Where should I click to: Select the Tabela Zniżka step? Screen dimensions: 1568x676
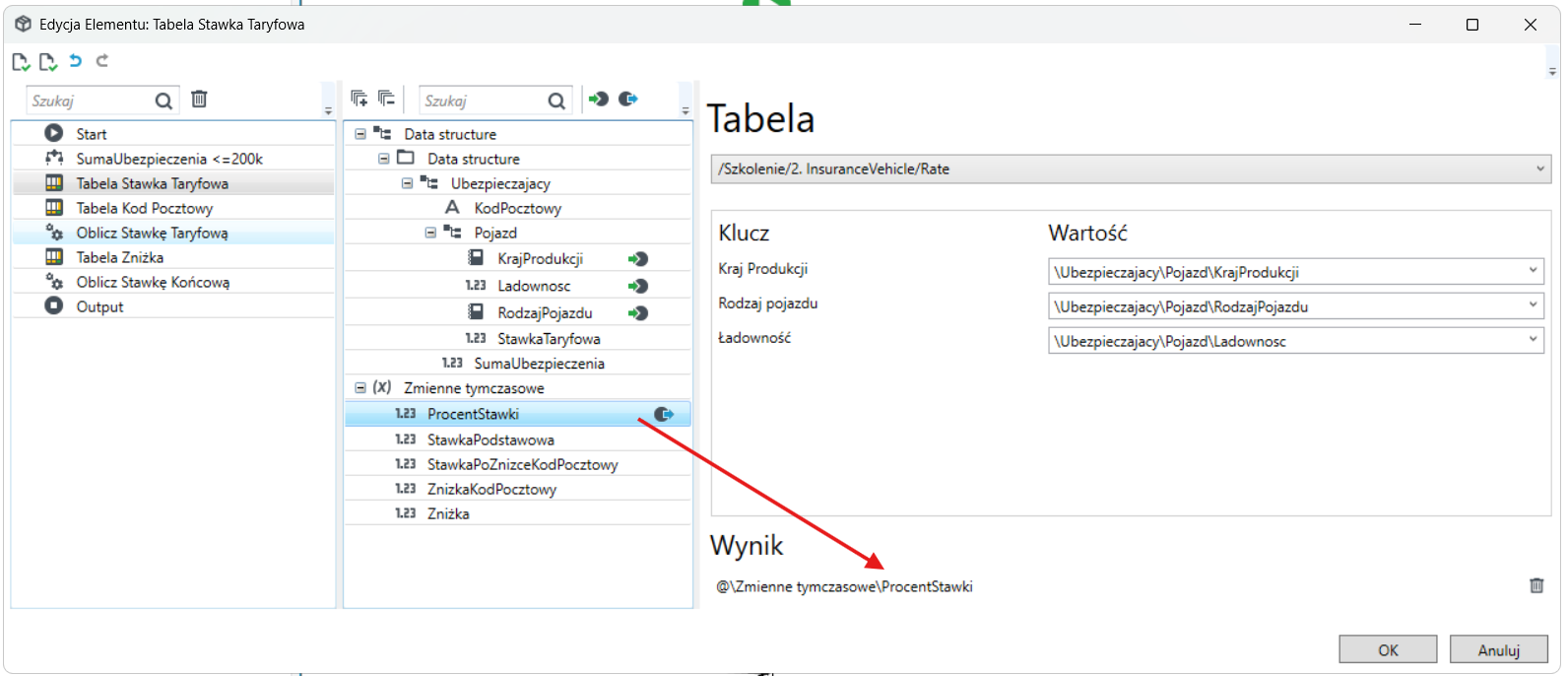(173, 257)
